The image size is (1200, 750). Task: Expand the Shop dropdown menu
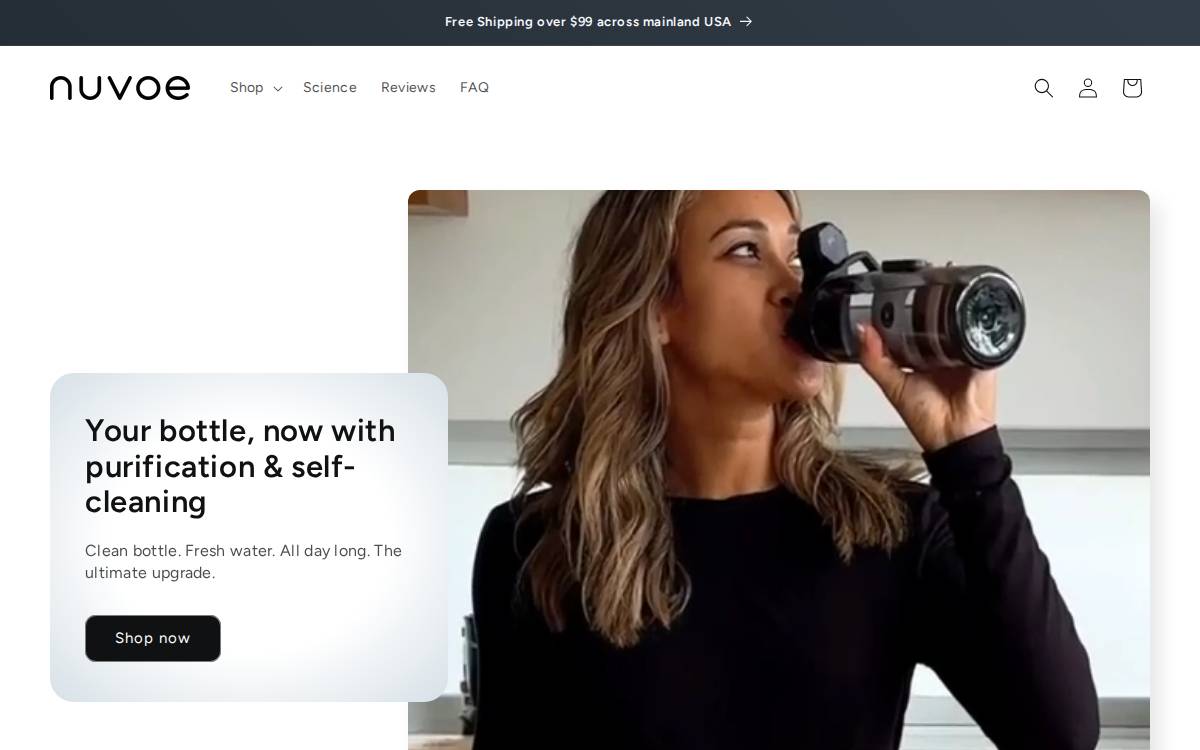click(256, 88)
